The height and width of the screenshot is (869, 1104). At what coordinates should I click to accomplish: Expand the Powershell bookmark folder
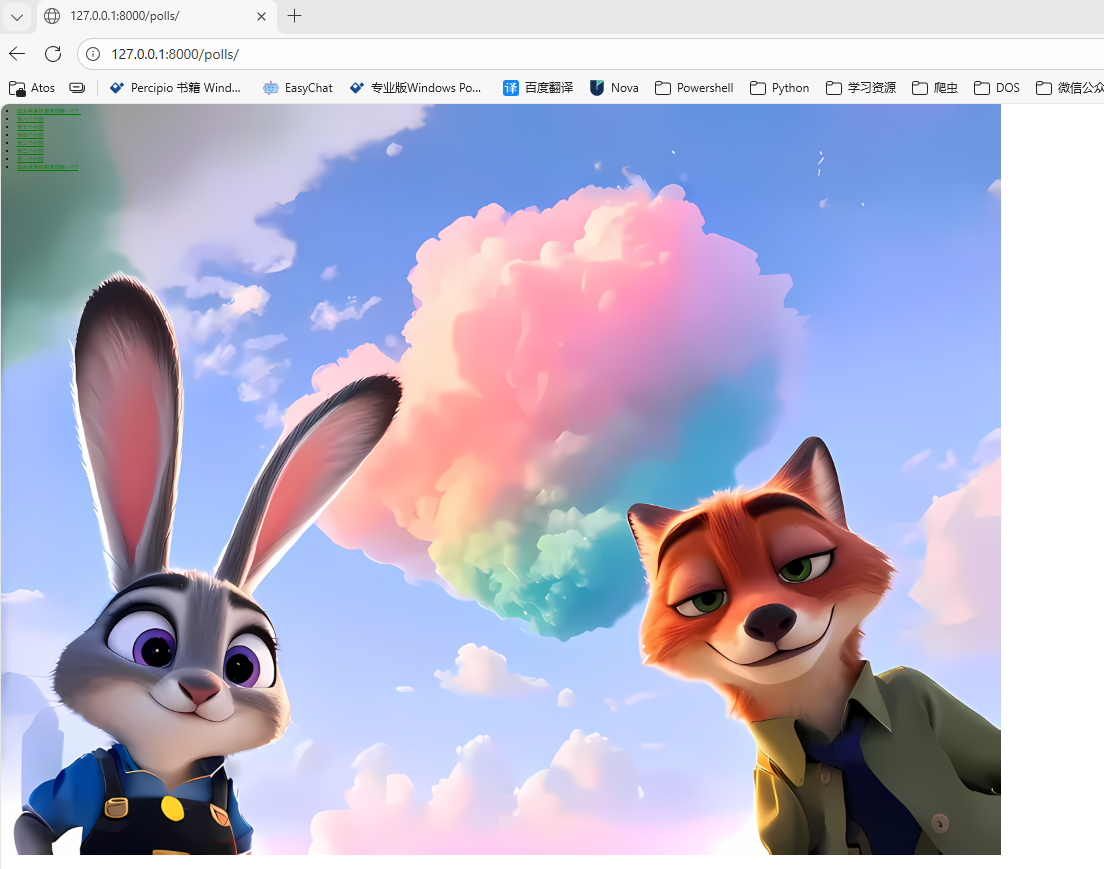coord(694,88)
